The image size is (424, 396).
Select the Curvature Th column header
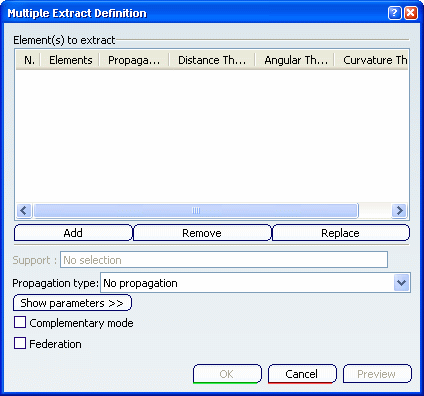pyautogui.click(x=372, y=60)
